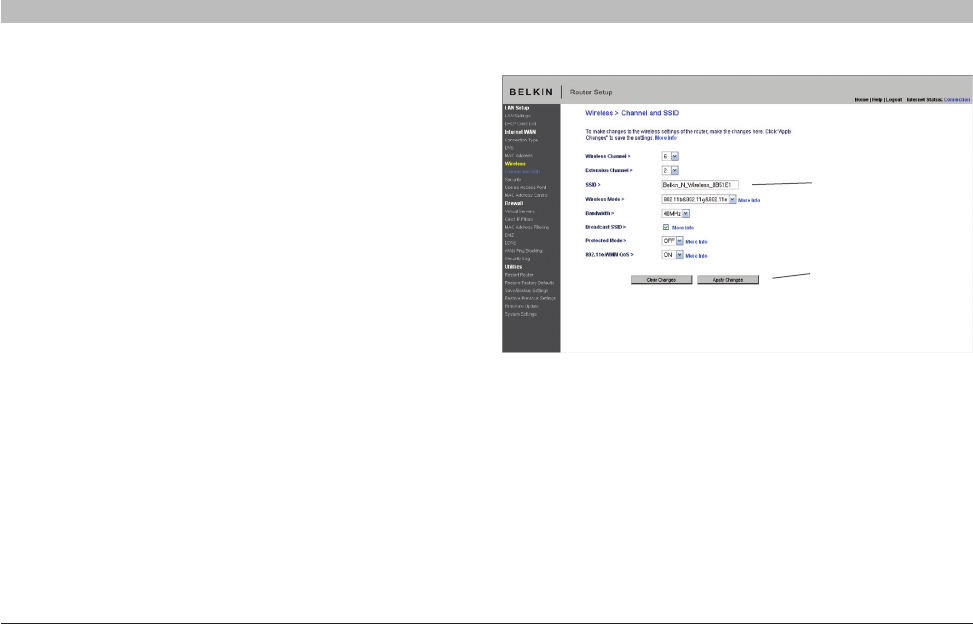The image size is (973, 624).
Task: Open MAC Address Filtering in the sidebar
Action: click(x=527, y=228)
